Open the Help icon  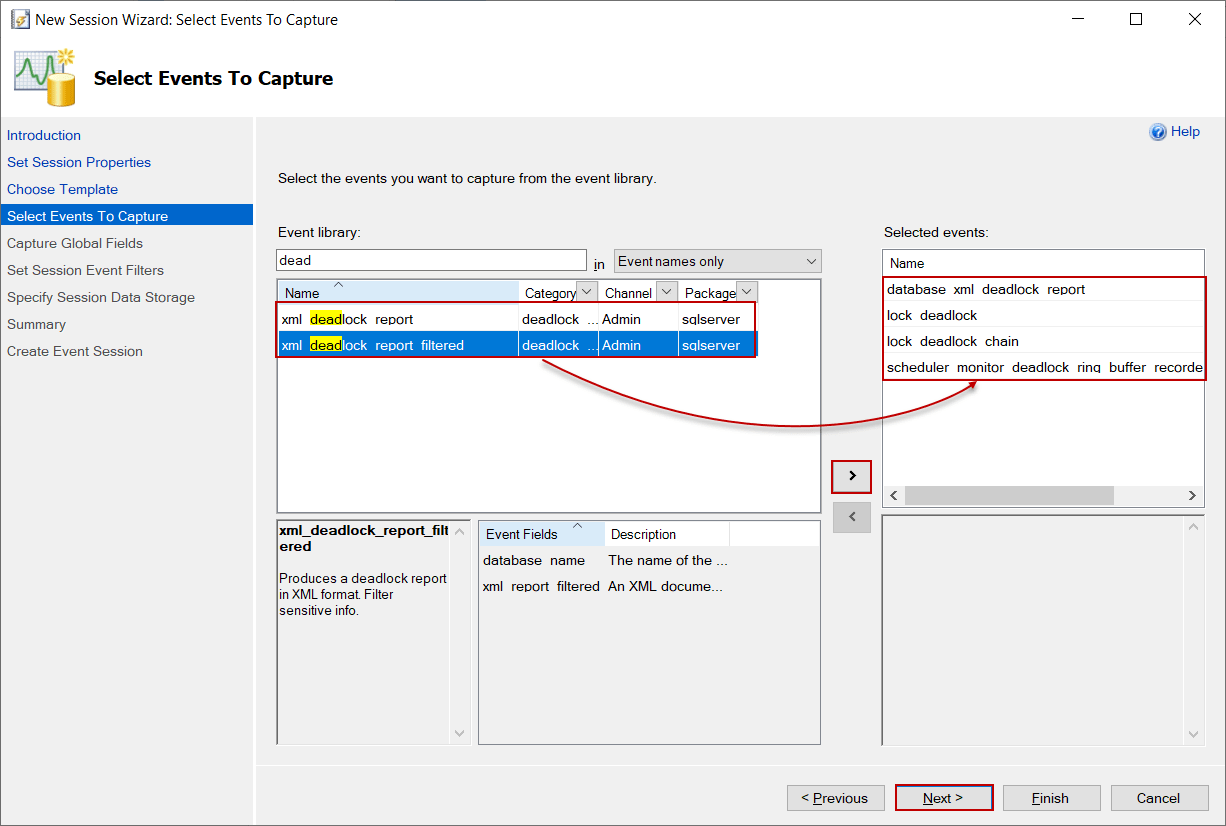coord(1159,131)
